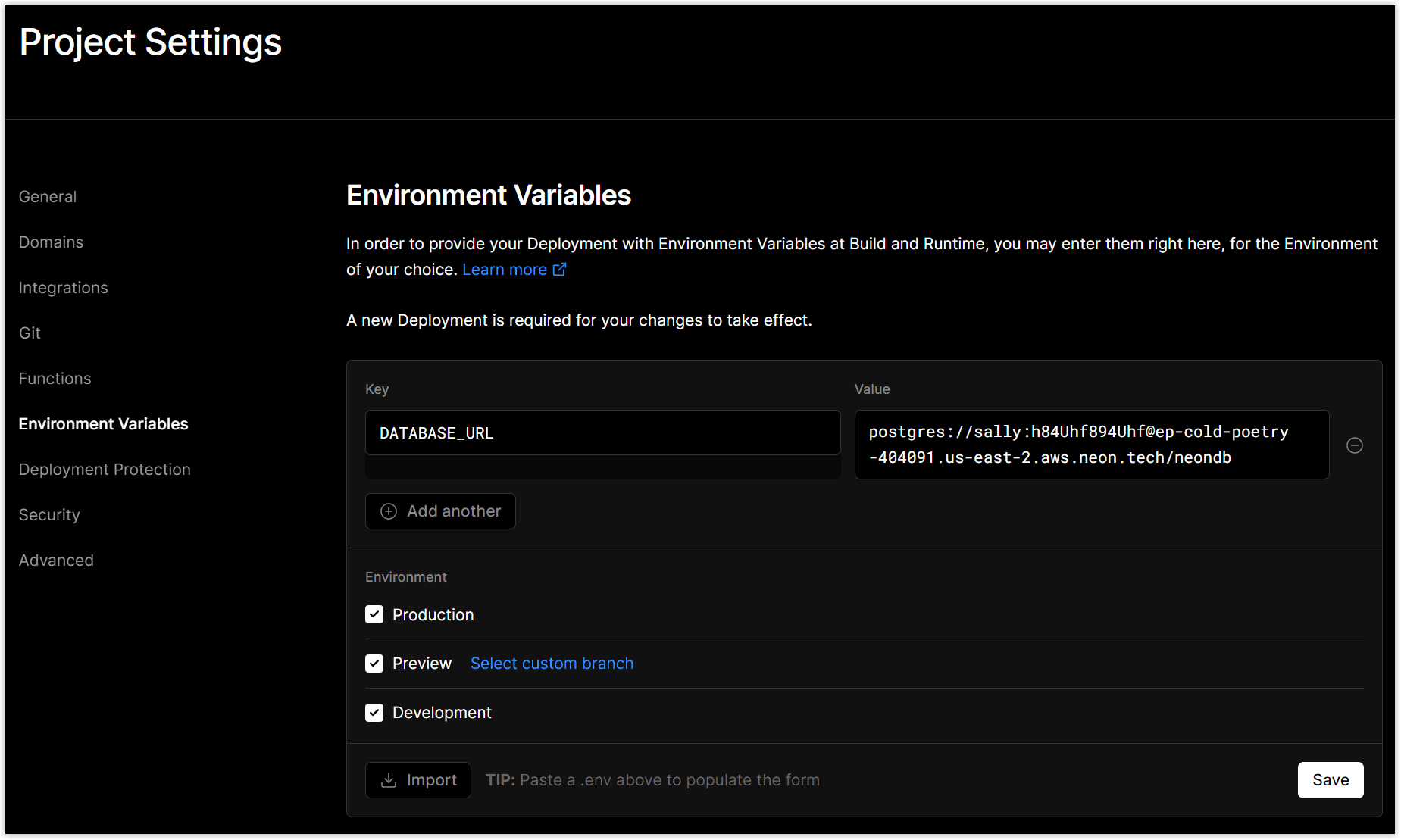Open the Git settings section
The height and width of the screenshot is (840, 1401).
point(30,333)
